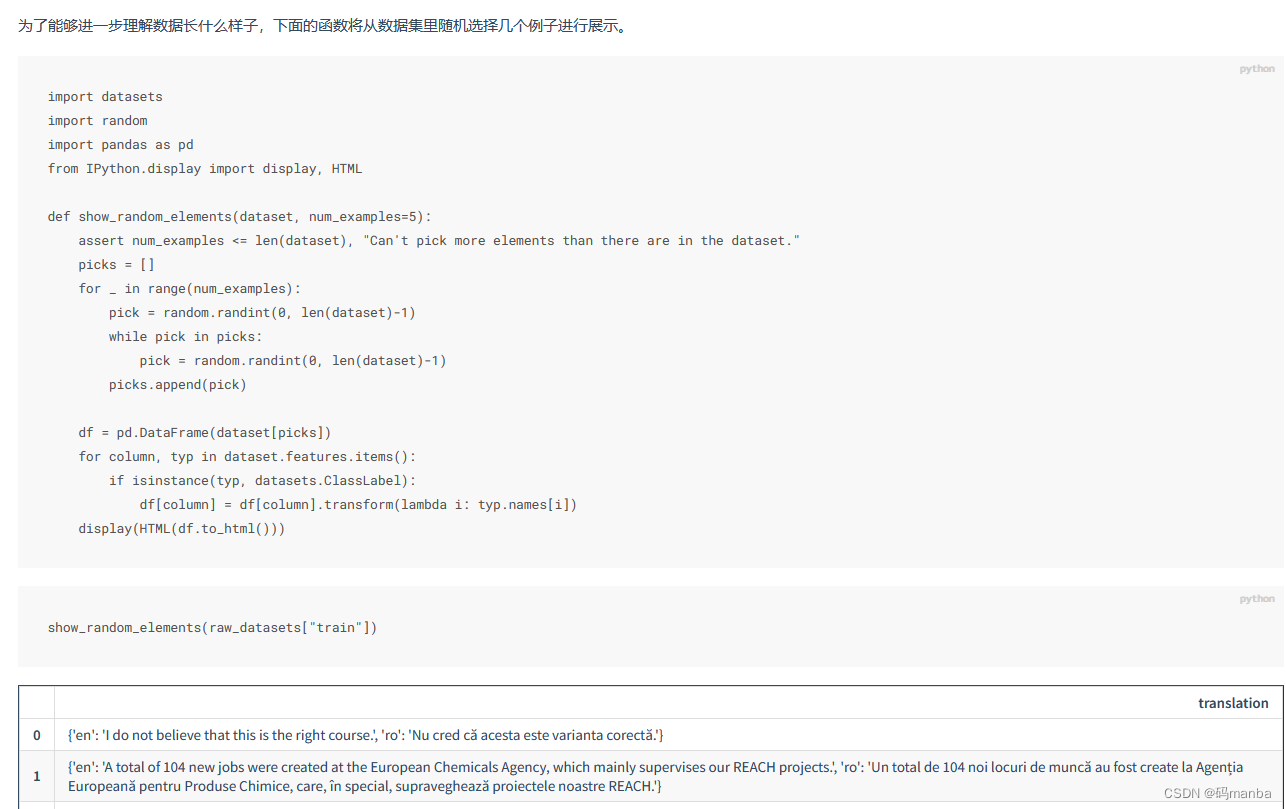This screenshot has height=809, width=1286.
Task: Click the 'for _ in range(num_examples):' line
Action: 189,289
